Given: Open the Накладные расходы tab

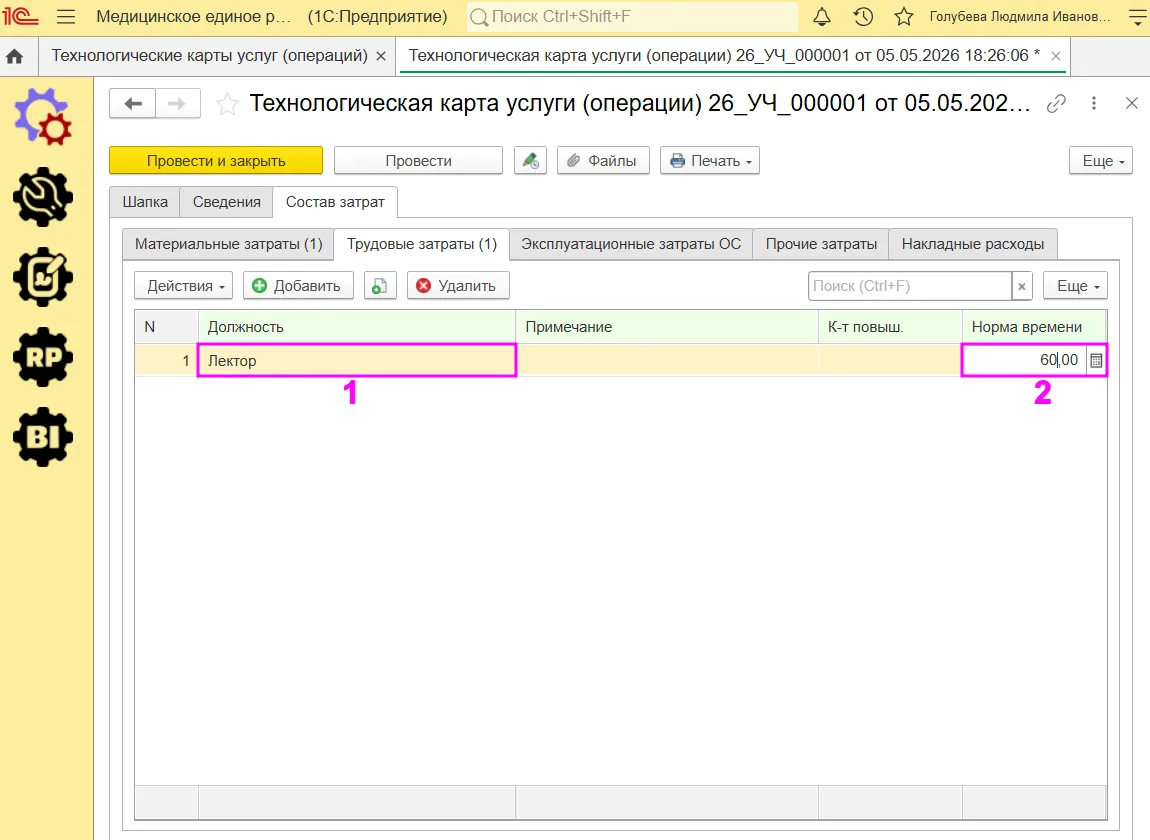Looking at the screenshot, I should pyautogui.click(x=973, y=244).
